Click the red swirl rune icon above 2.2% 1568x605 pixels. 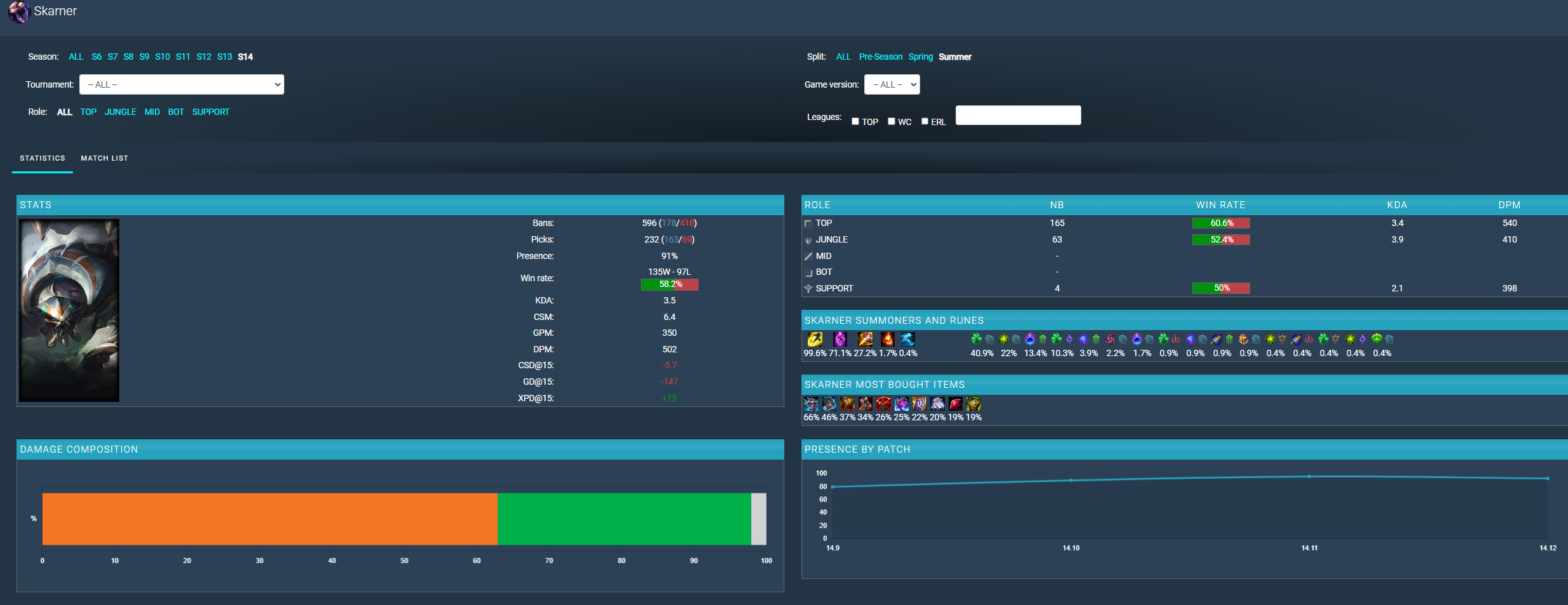coord(1110,339)
